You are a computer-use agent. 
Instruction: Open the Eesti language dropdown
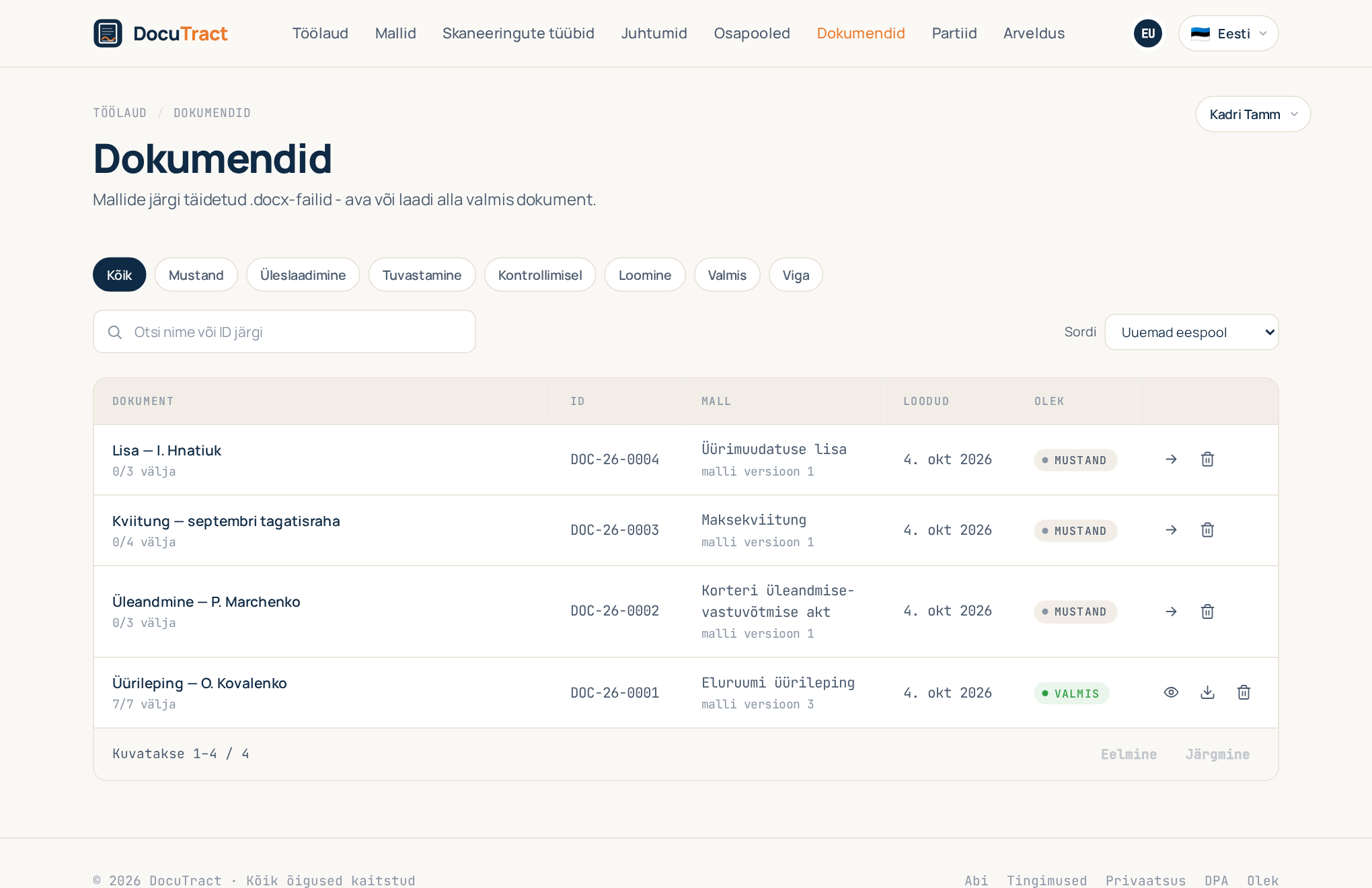click(x=1228, y=33)
